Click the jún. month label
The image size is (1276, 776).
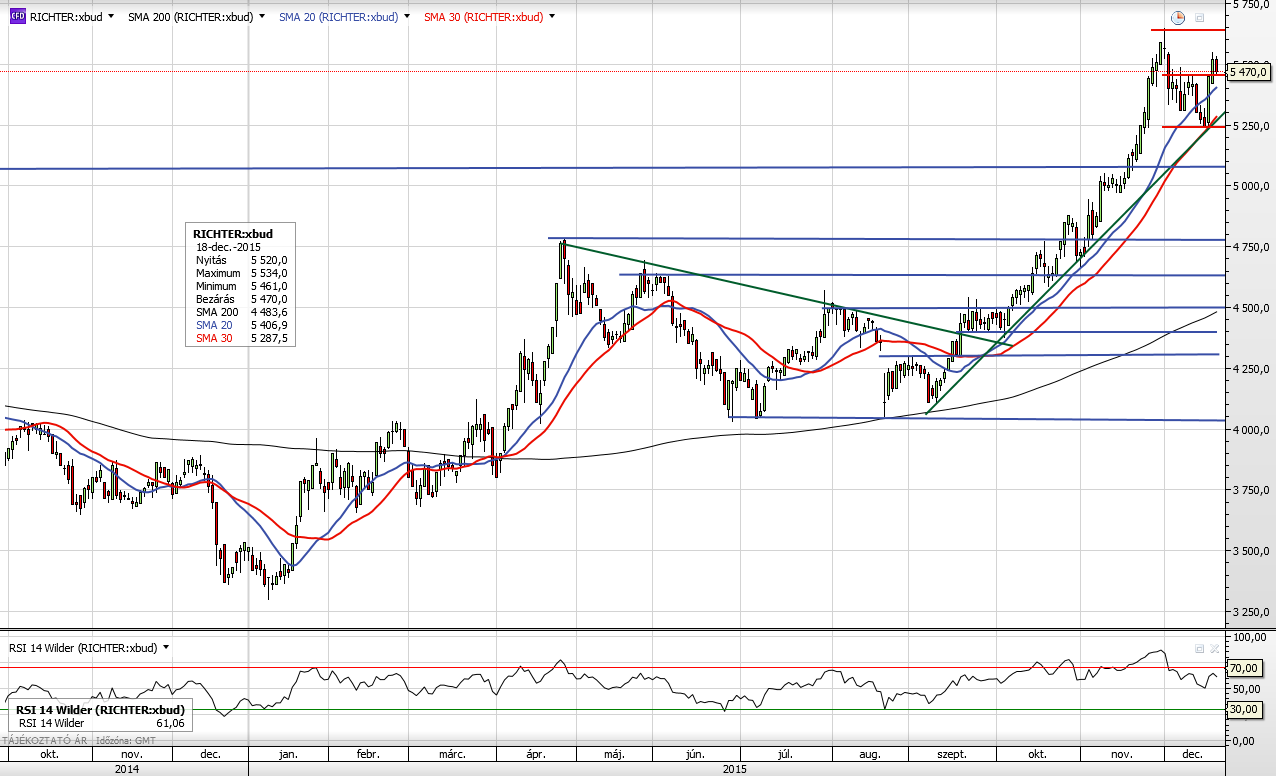(696, 755)
